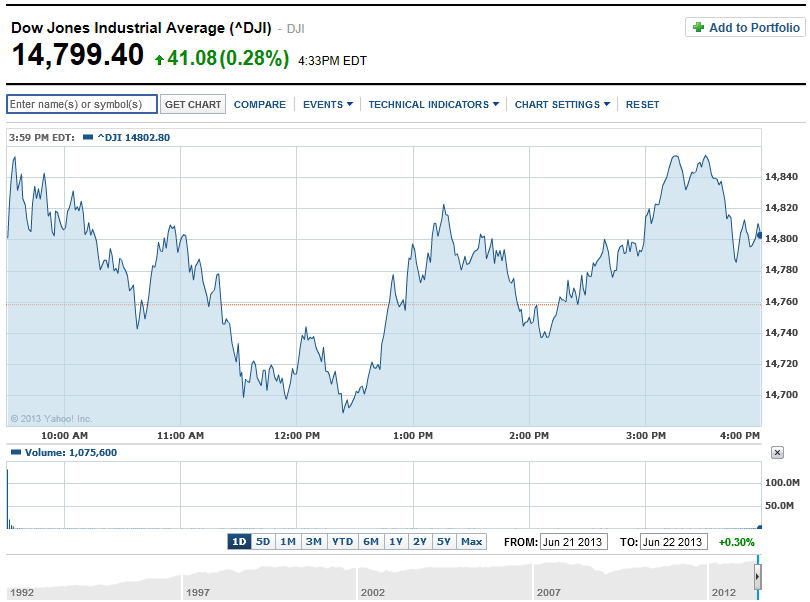Click the green plus Add to Portfolio icon
The image size is (810, 602).
(x=698, y=28)
